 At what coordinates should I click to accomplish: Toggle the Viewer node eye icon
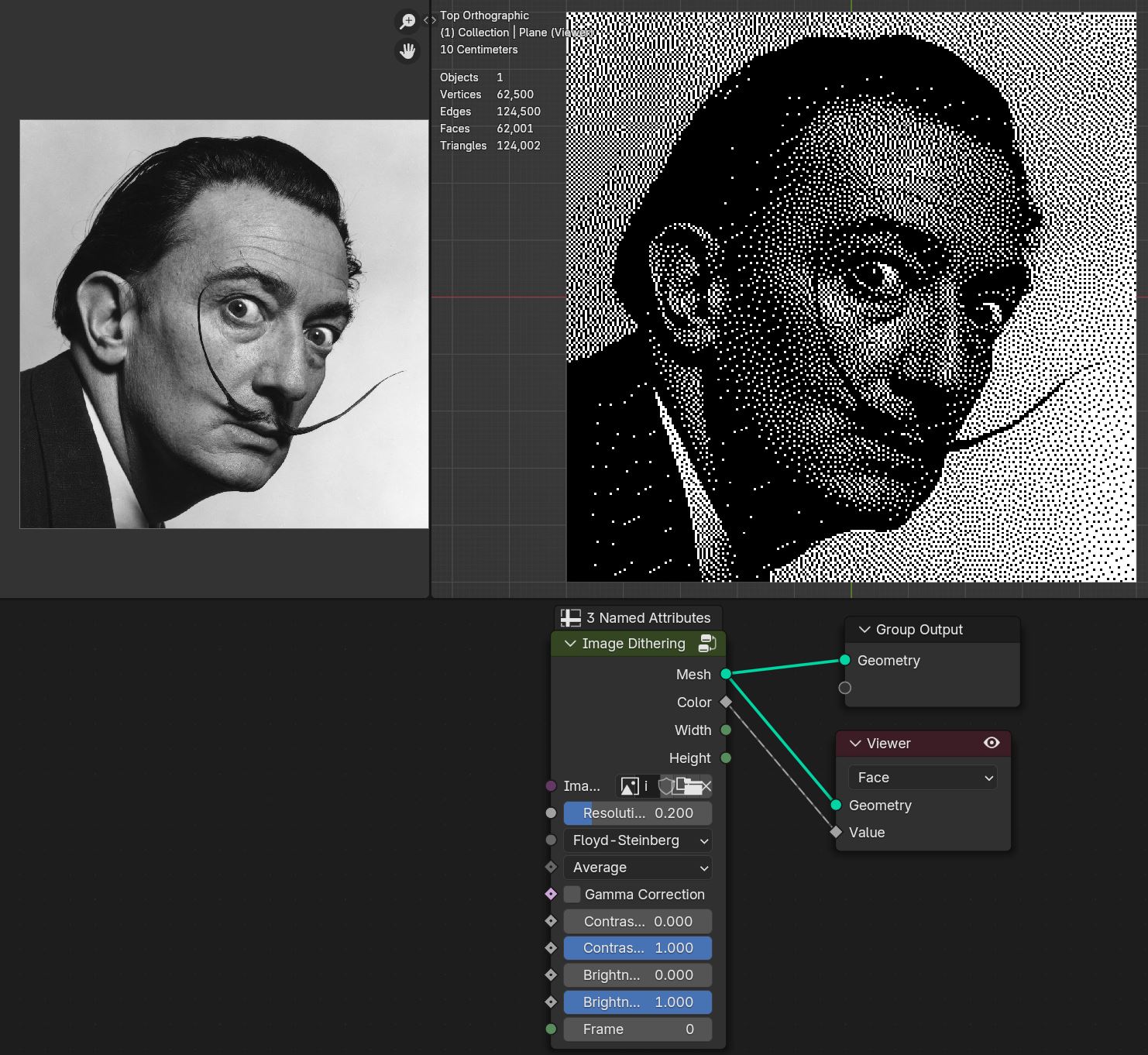(x=992, y=743)
